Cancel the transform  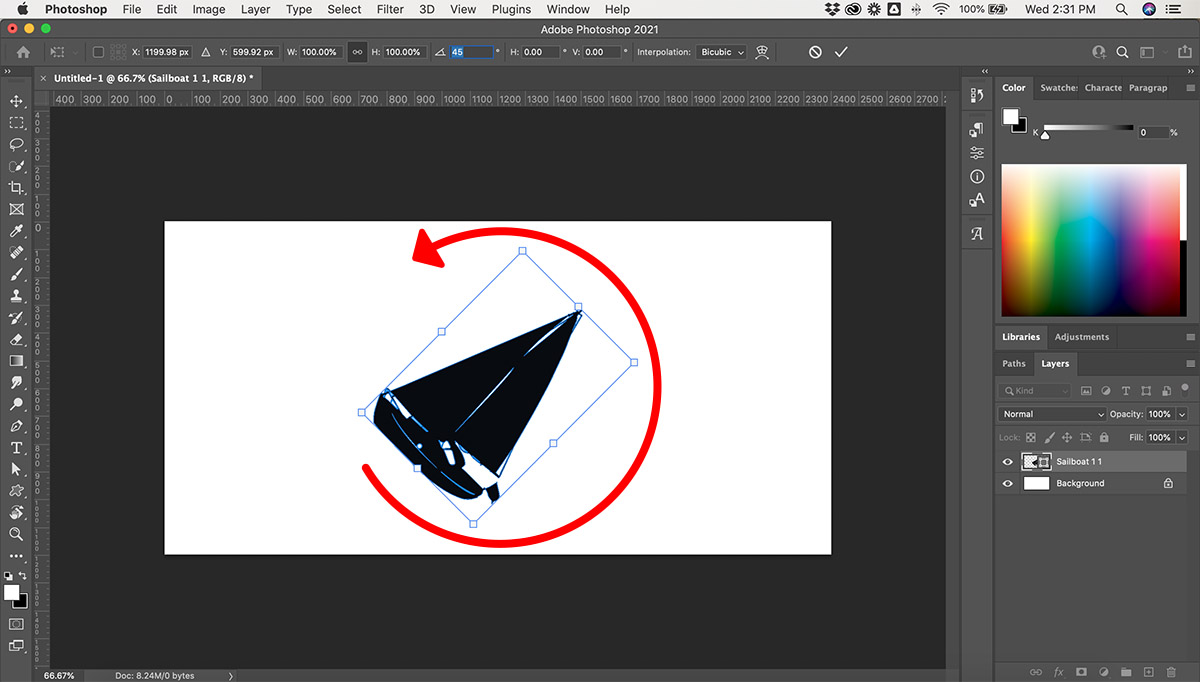tap(815, 52)
